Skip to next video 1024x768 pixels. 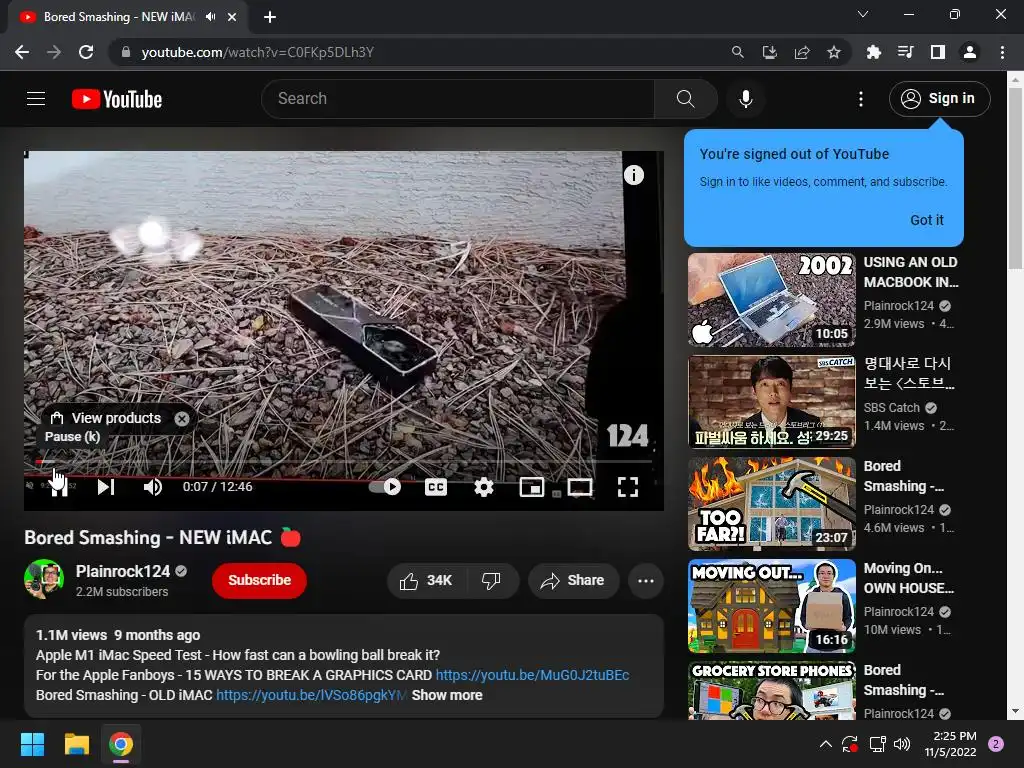[106, 487]
